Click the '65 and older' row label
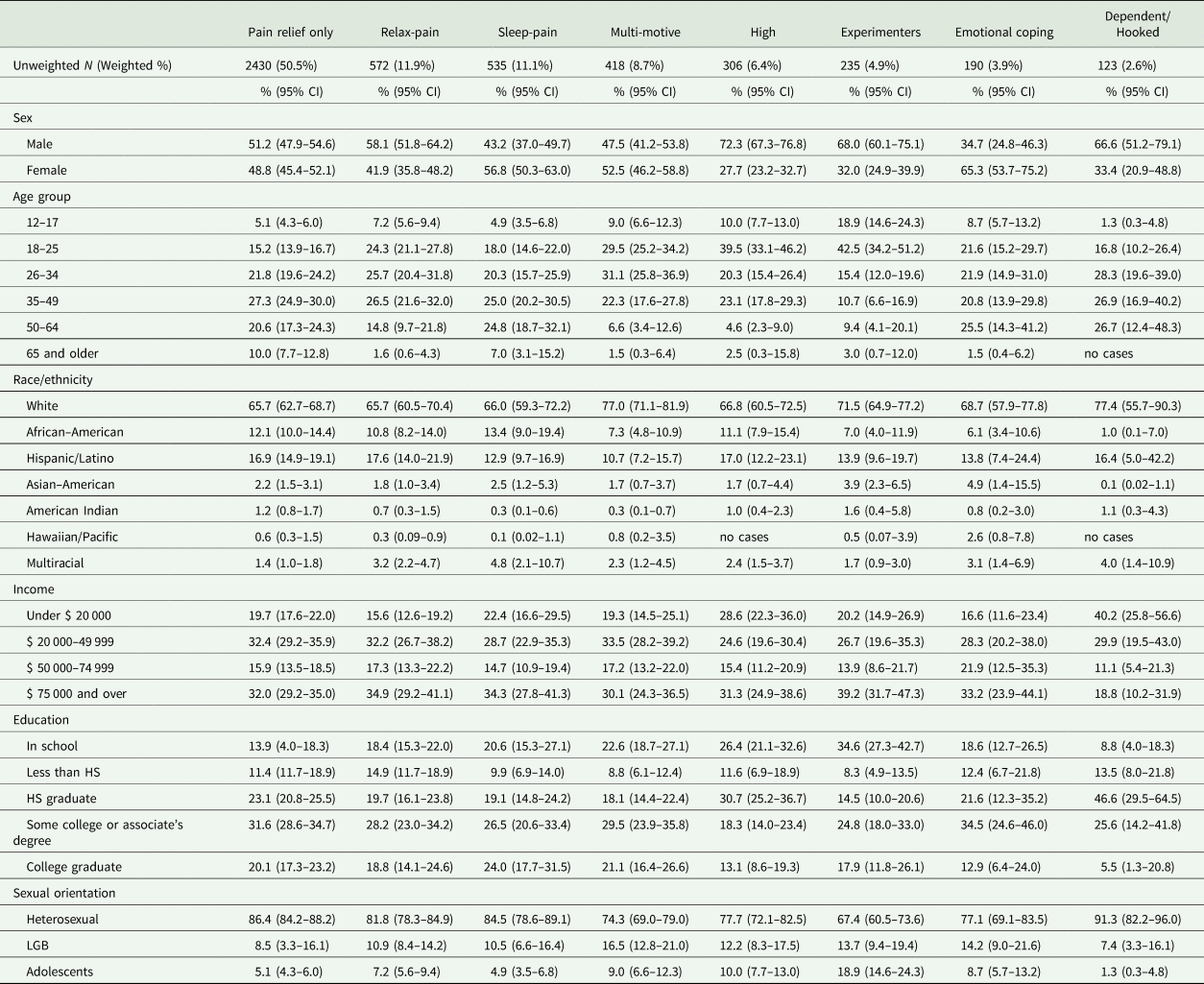1204x984 pixels. (x=62, y=353)
